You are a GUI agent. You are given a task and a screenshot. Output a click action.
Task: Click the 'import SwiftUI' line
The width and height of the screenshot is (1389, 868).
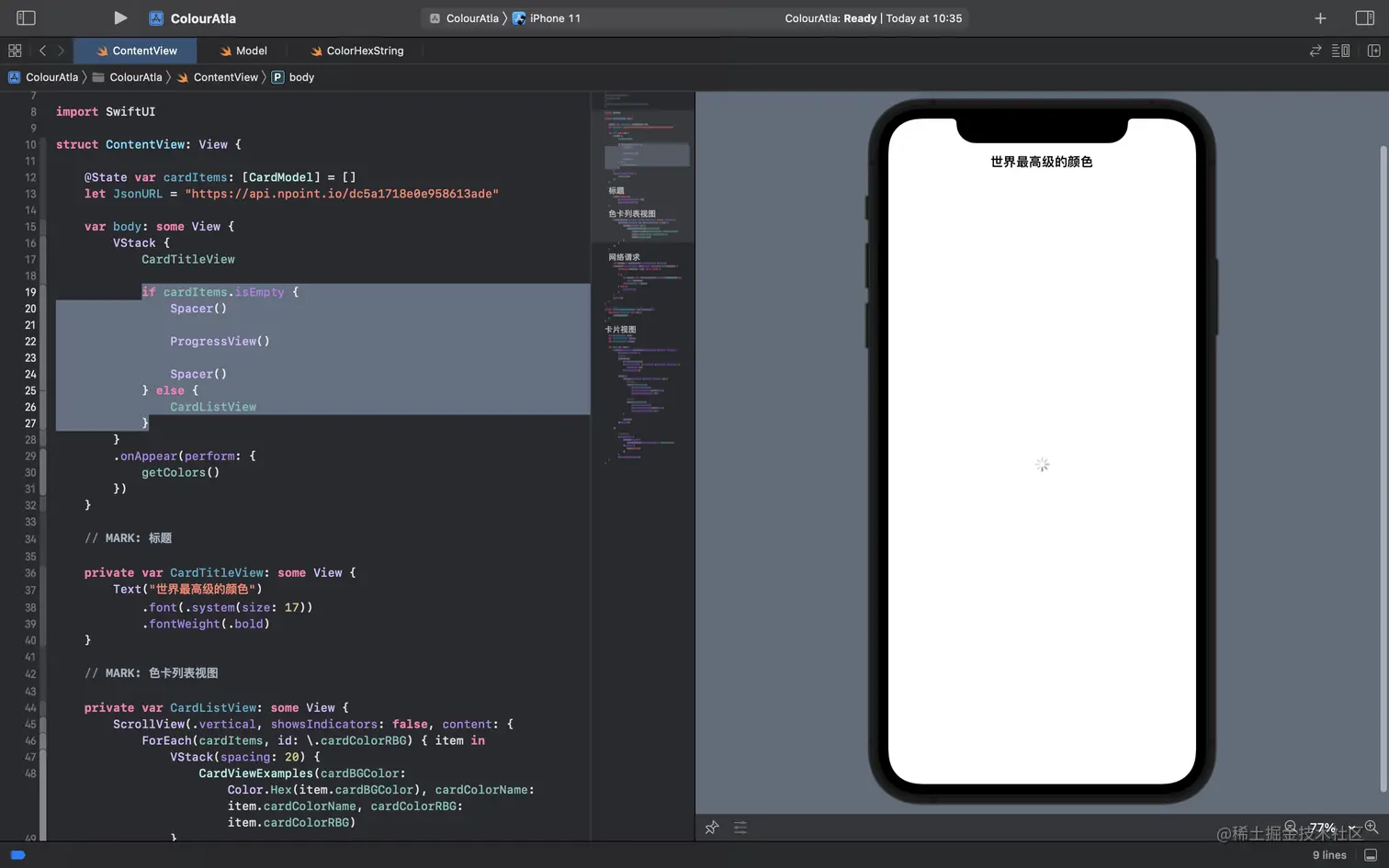tap(106, 111)
